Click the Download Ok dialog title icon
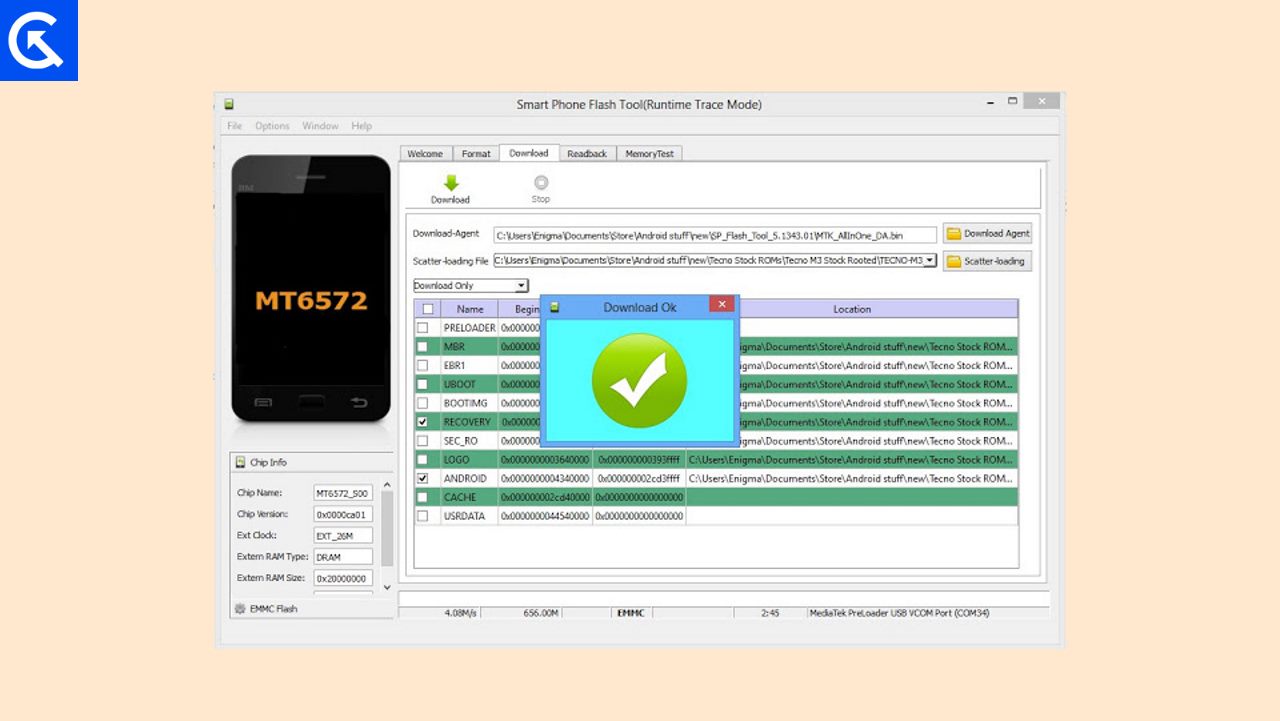This screenshot has height=721, width=1280. (x=555, y=307)
